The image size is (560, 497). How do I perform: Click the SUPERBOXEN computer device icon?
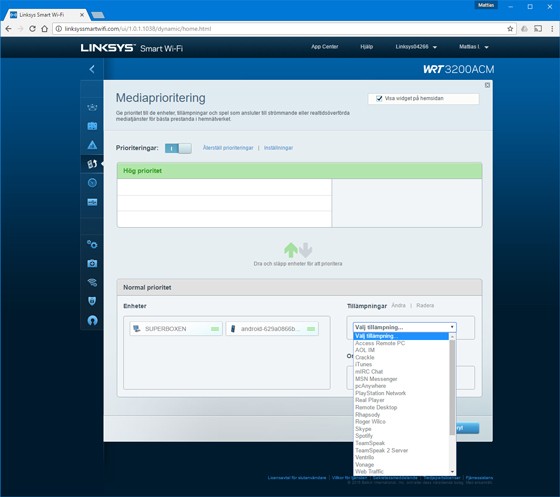136,328
